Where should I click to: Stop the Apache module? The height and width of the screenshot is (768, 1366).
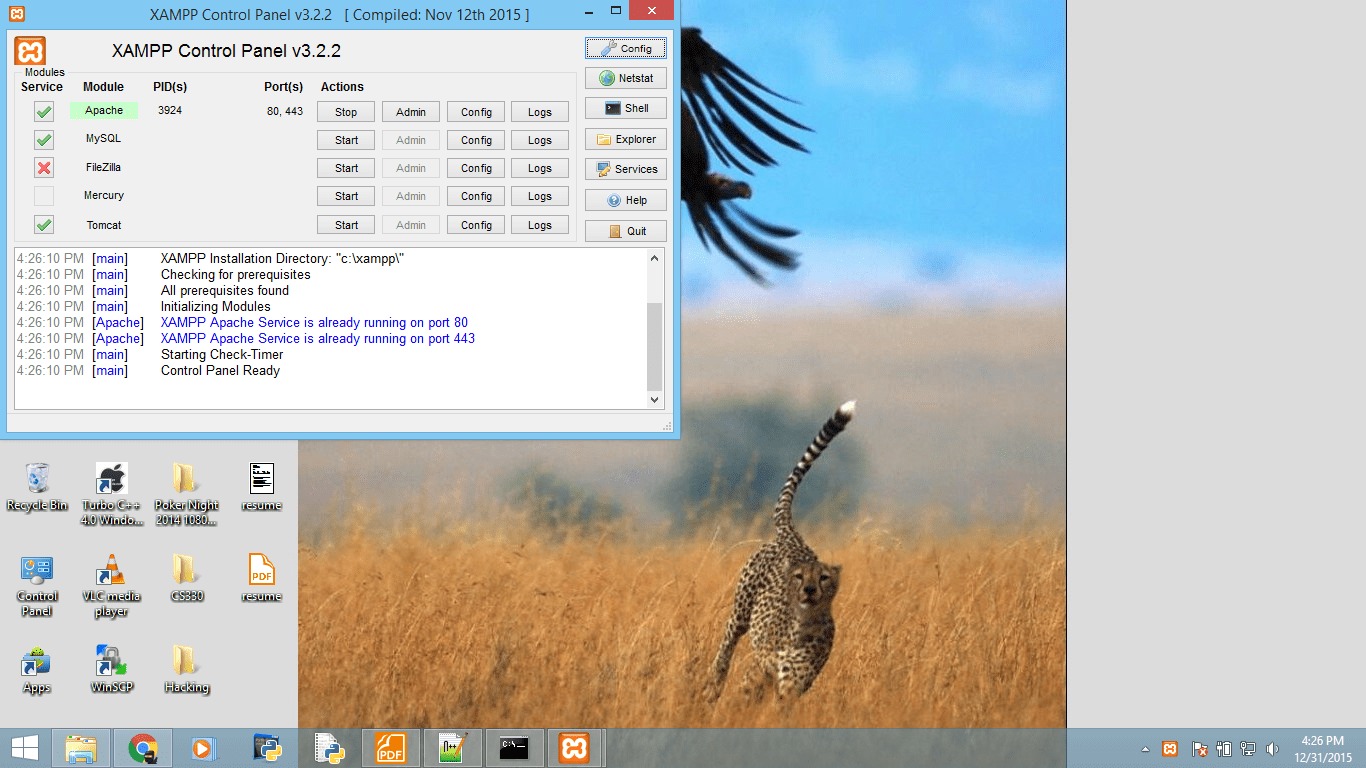[x=346, y=112]
